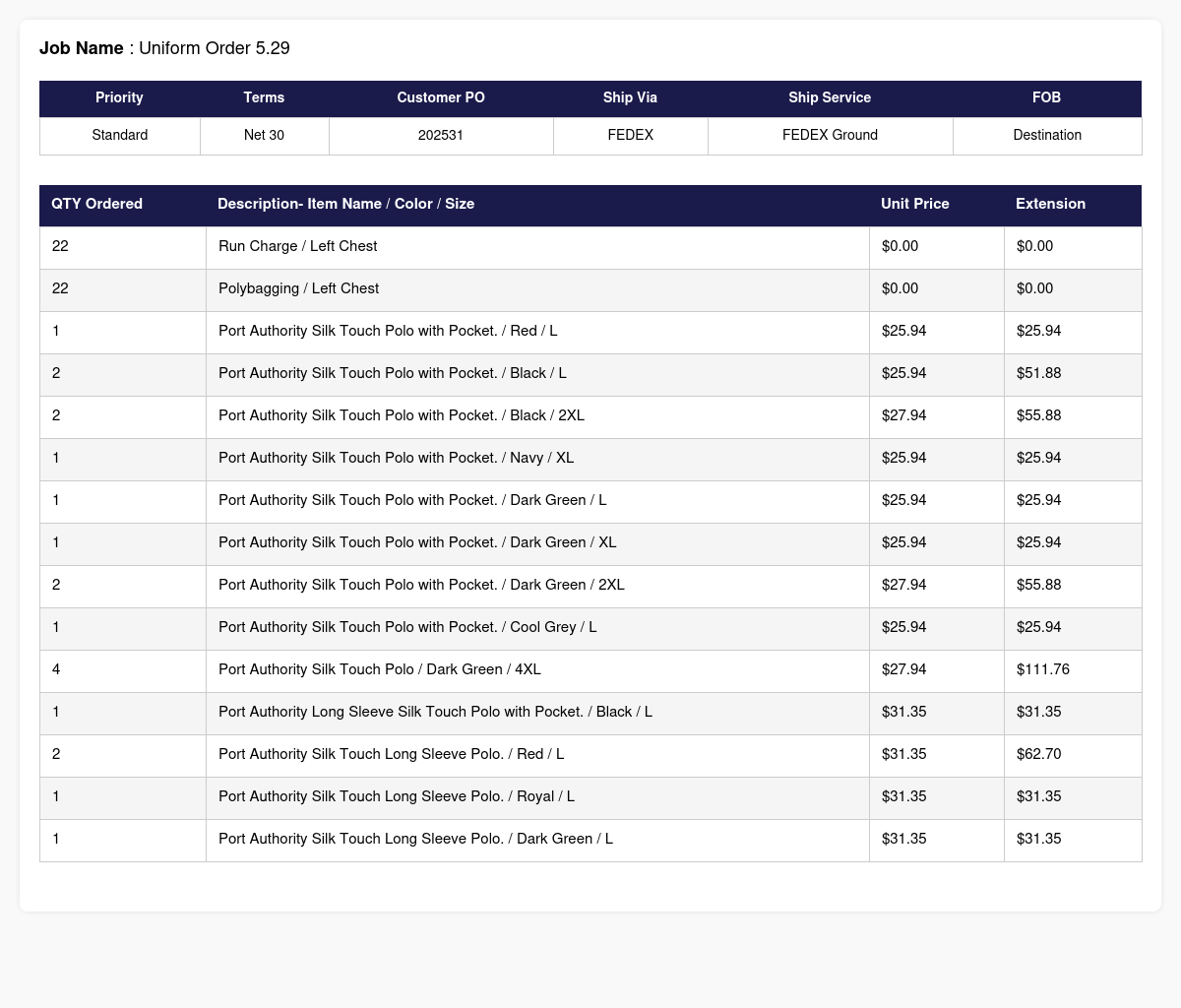Select the 'Description- Item Name / Color / Size' header
The width and height of the screenshot is (1181, 1008).
pos(537,204)
